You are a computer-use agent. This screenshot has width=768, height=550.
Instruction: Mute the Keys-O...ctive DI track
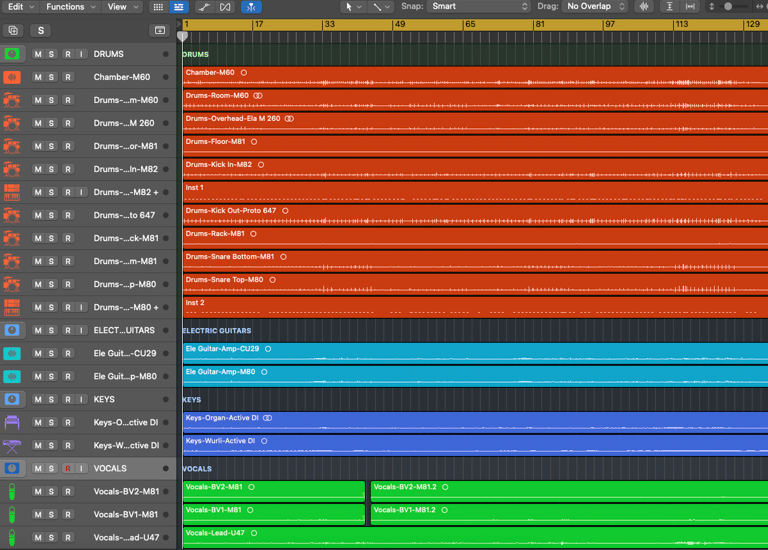click(x=38, y=422)
